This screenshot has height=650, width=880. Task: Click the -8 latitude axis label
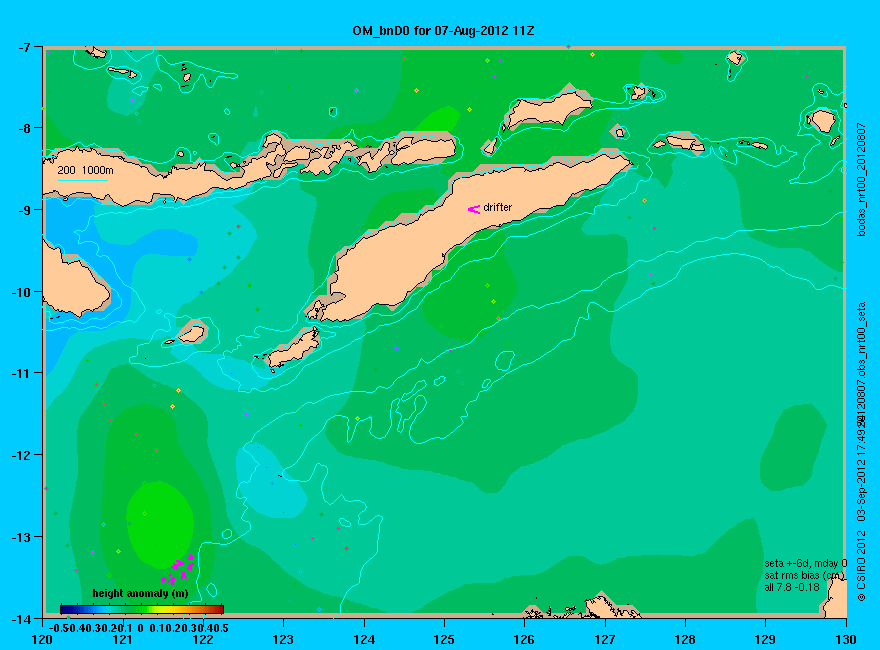pos(23,128)
